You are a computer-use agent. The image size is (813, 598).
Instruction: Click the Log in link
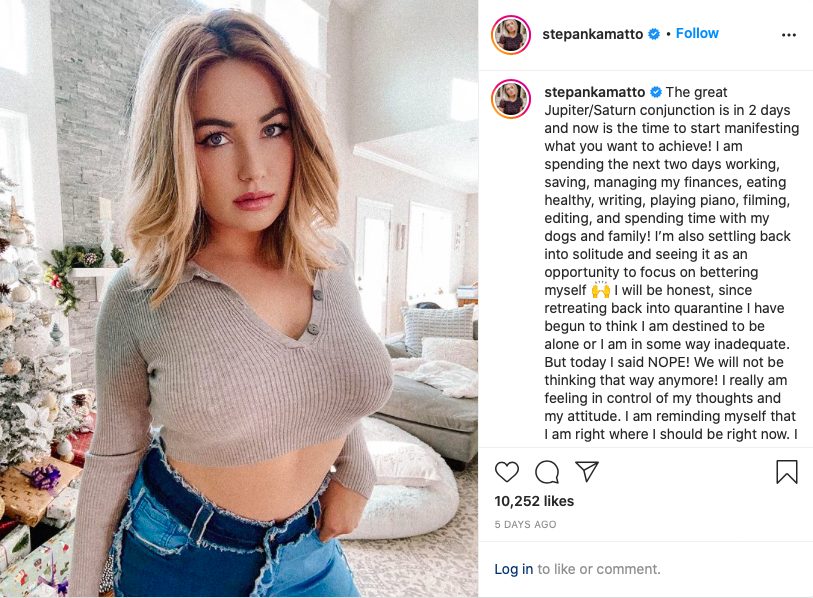click(x=513, y=569)
